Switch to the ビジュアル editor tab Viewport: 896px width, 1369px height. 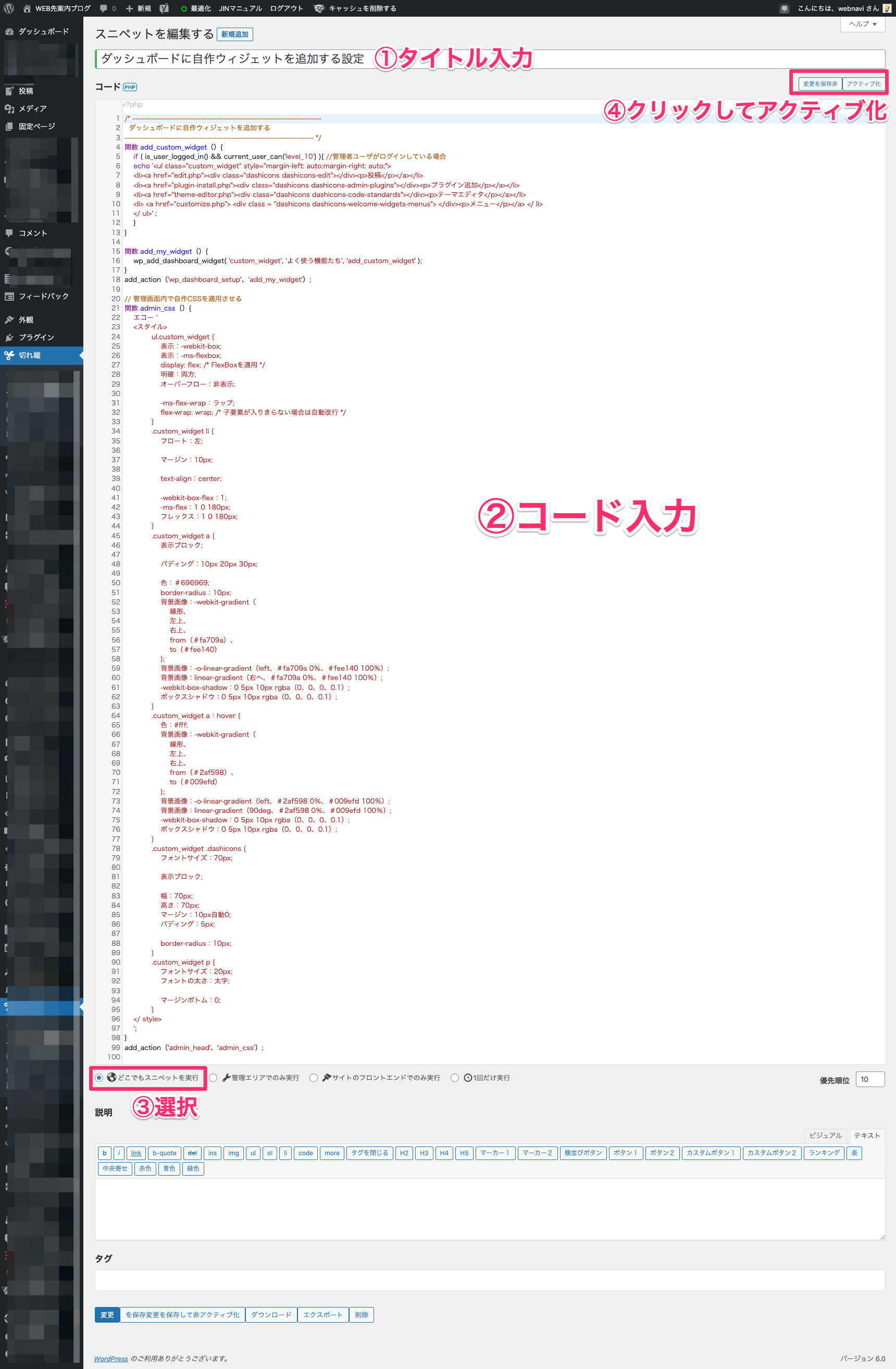[825, 1136]
